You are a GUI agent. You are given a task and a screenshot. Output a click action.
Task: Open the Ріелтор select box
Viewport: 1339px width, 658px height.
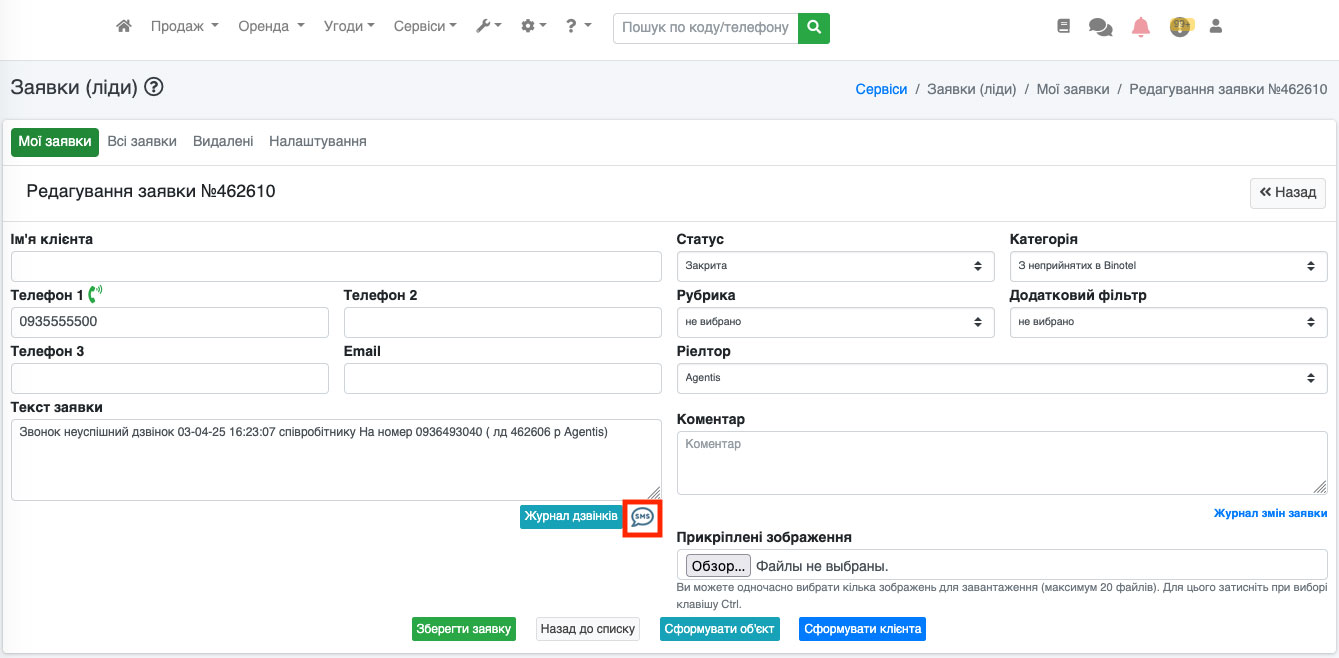[1002, 378]
